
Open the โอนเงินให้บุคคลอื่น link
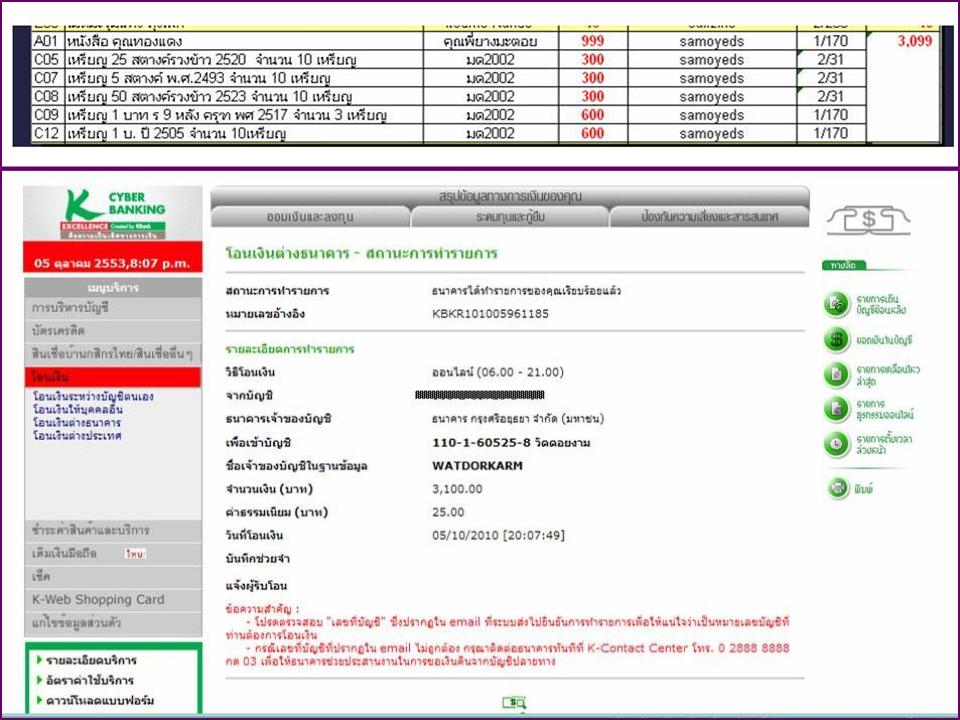(x=78, y=410)
